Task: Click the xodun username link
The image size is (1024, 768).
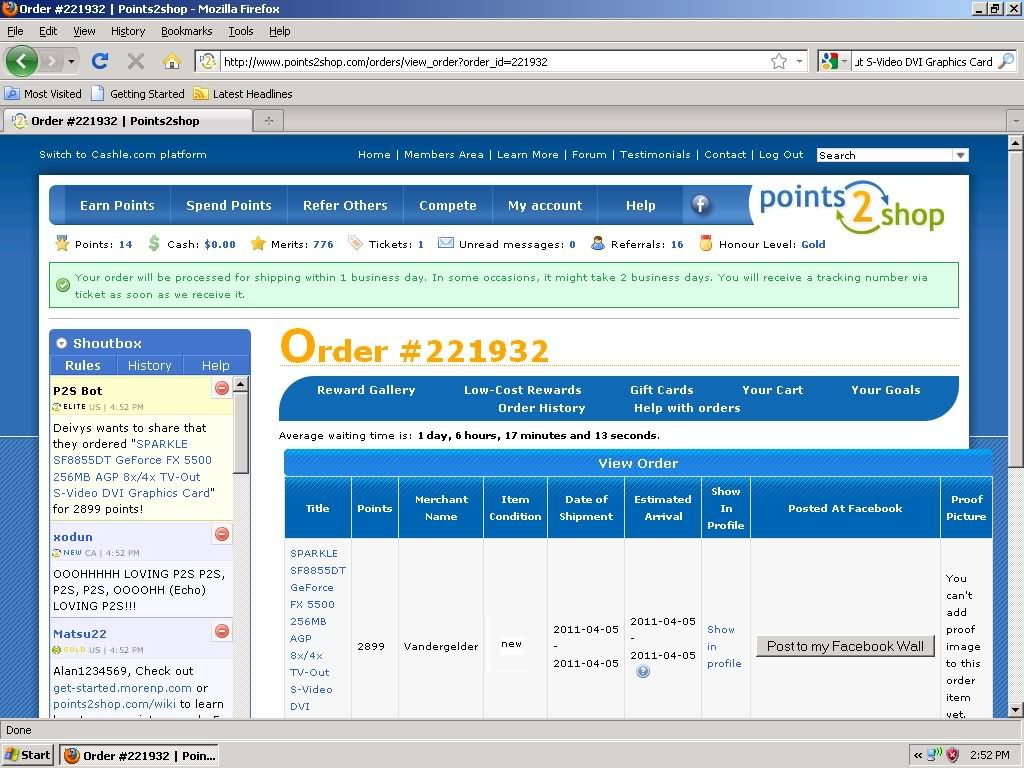Action: click(72, 537)
